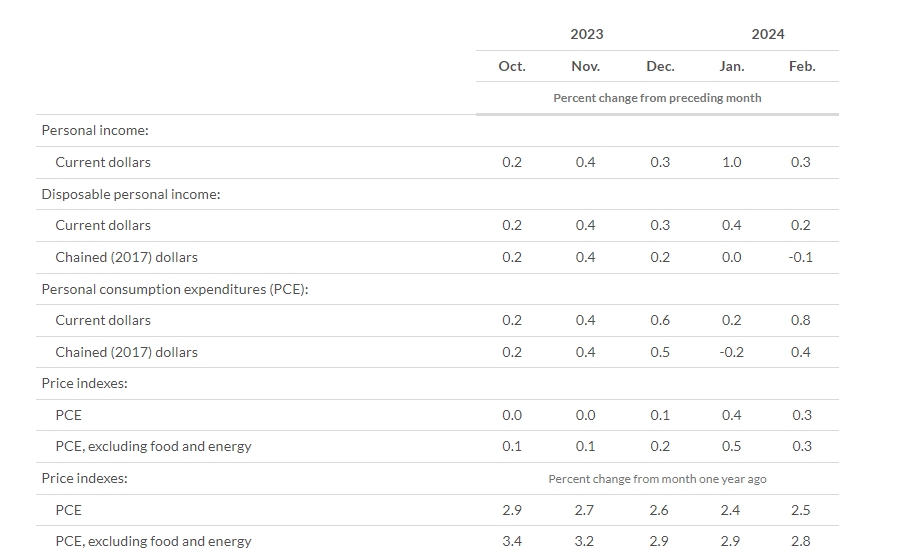Click the 2023 year column header

coord(586,34)
